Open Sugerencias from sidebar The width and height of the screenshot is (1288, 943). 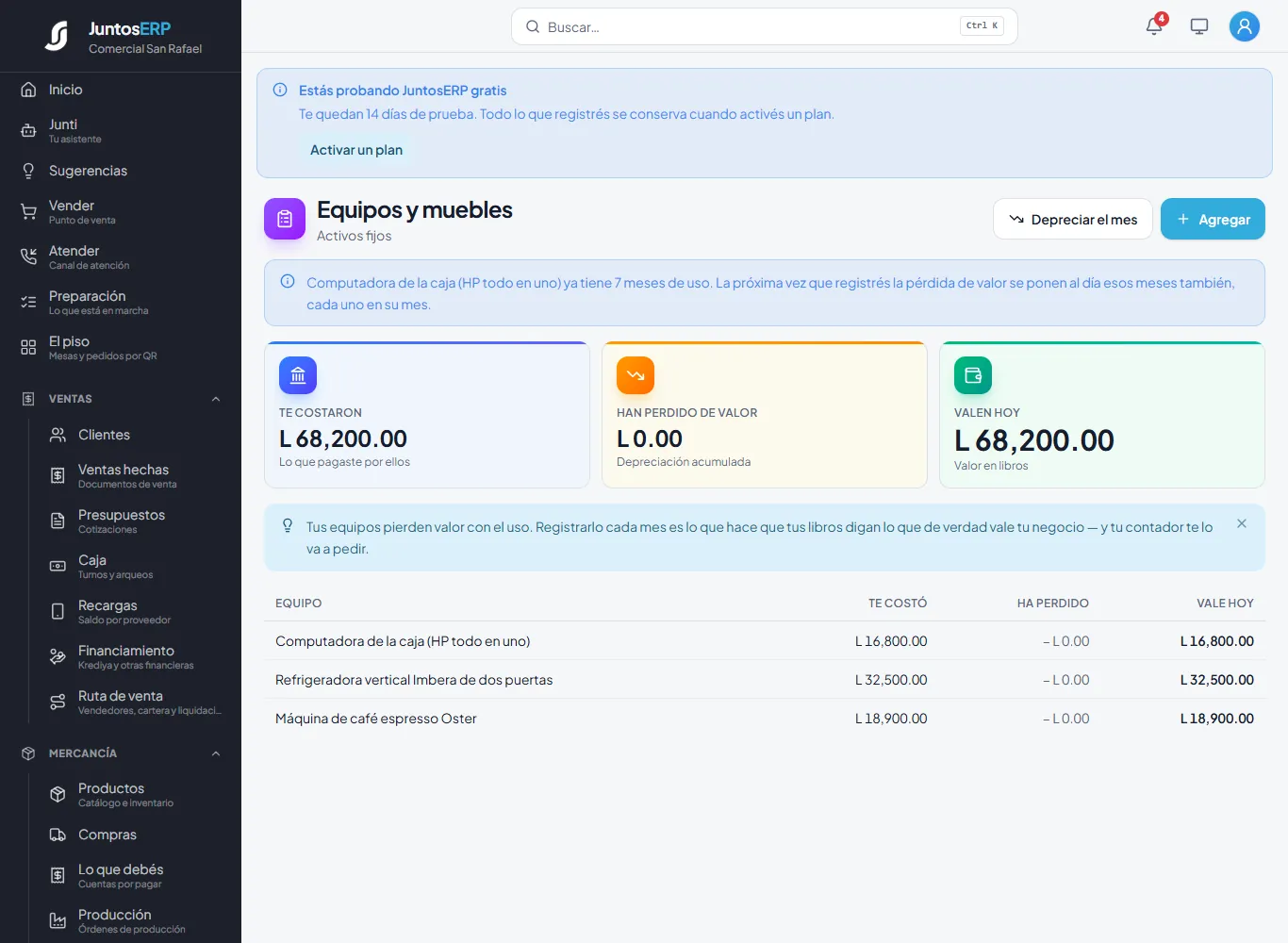click(x=121, y=171)
